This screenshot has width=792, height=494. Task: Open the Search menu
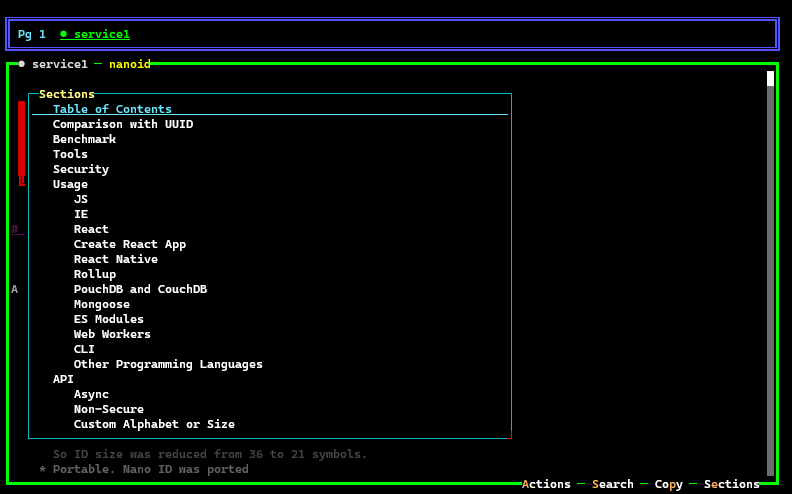613,484
